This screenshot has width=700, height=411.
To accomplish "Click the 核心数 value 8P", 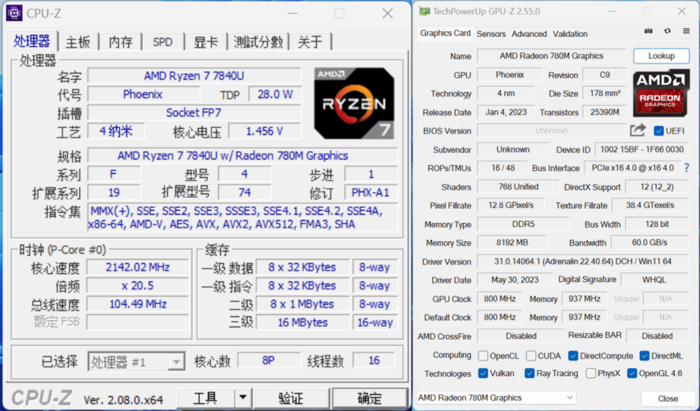I will [268, 361].
